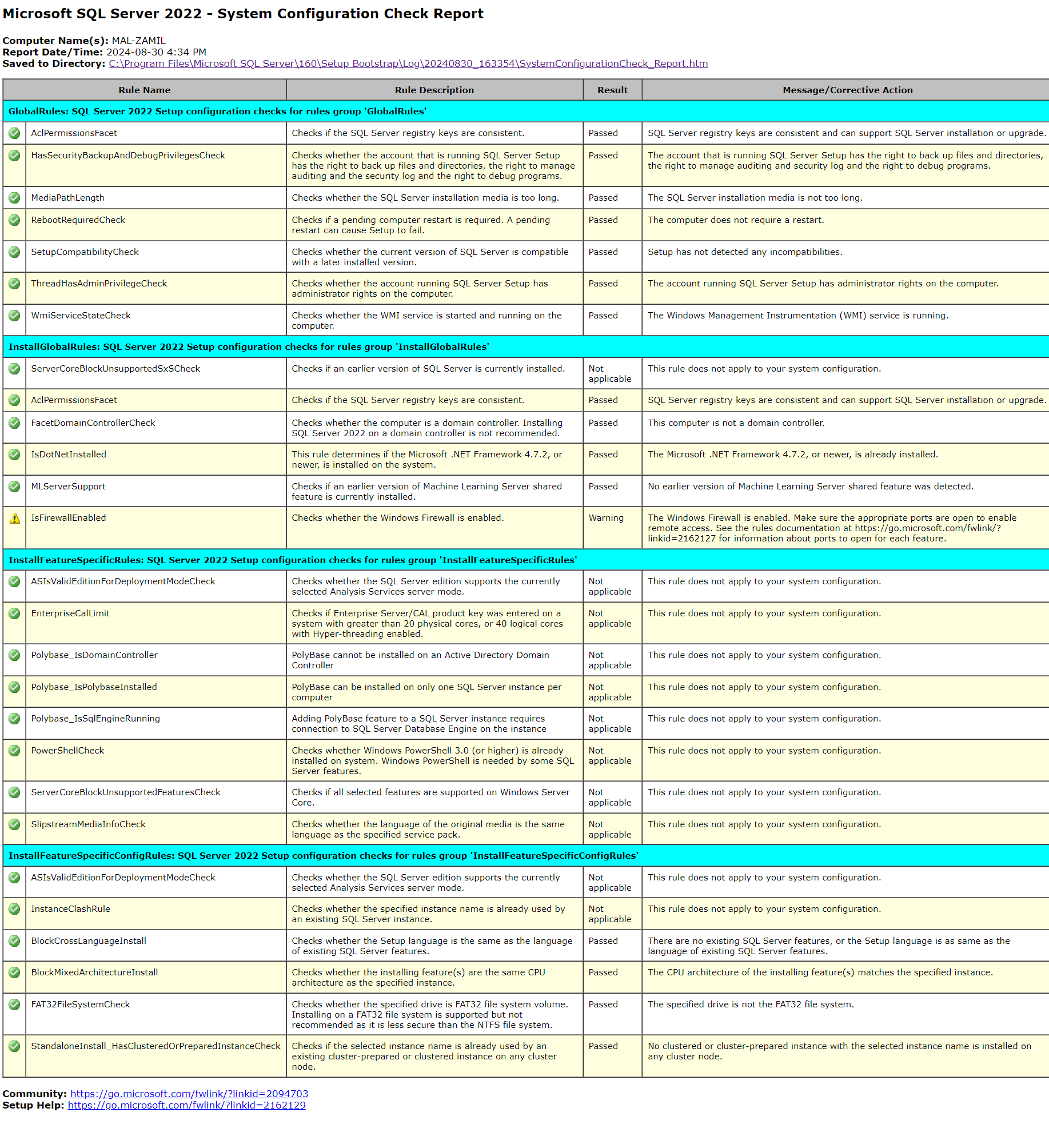Open the Setup Help fwlink 2162129 link
Viewport: 1049px width, 1148px height.
coord(186,1105)
